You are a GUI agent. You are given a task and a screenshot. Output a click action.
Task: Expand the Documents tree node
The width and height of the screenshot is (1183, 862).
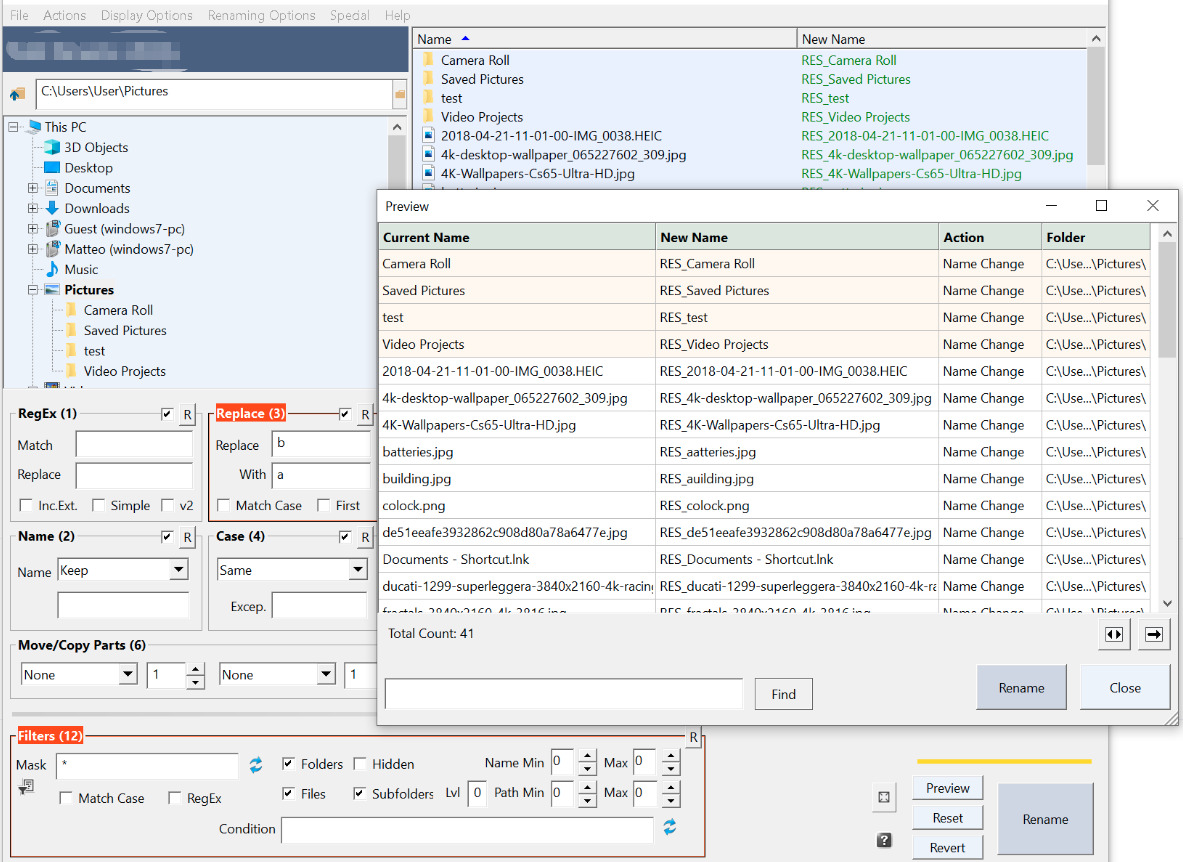33,188
